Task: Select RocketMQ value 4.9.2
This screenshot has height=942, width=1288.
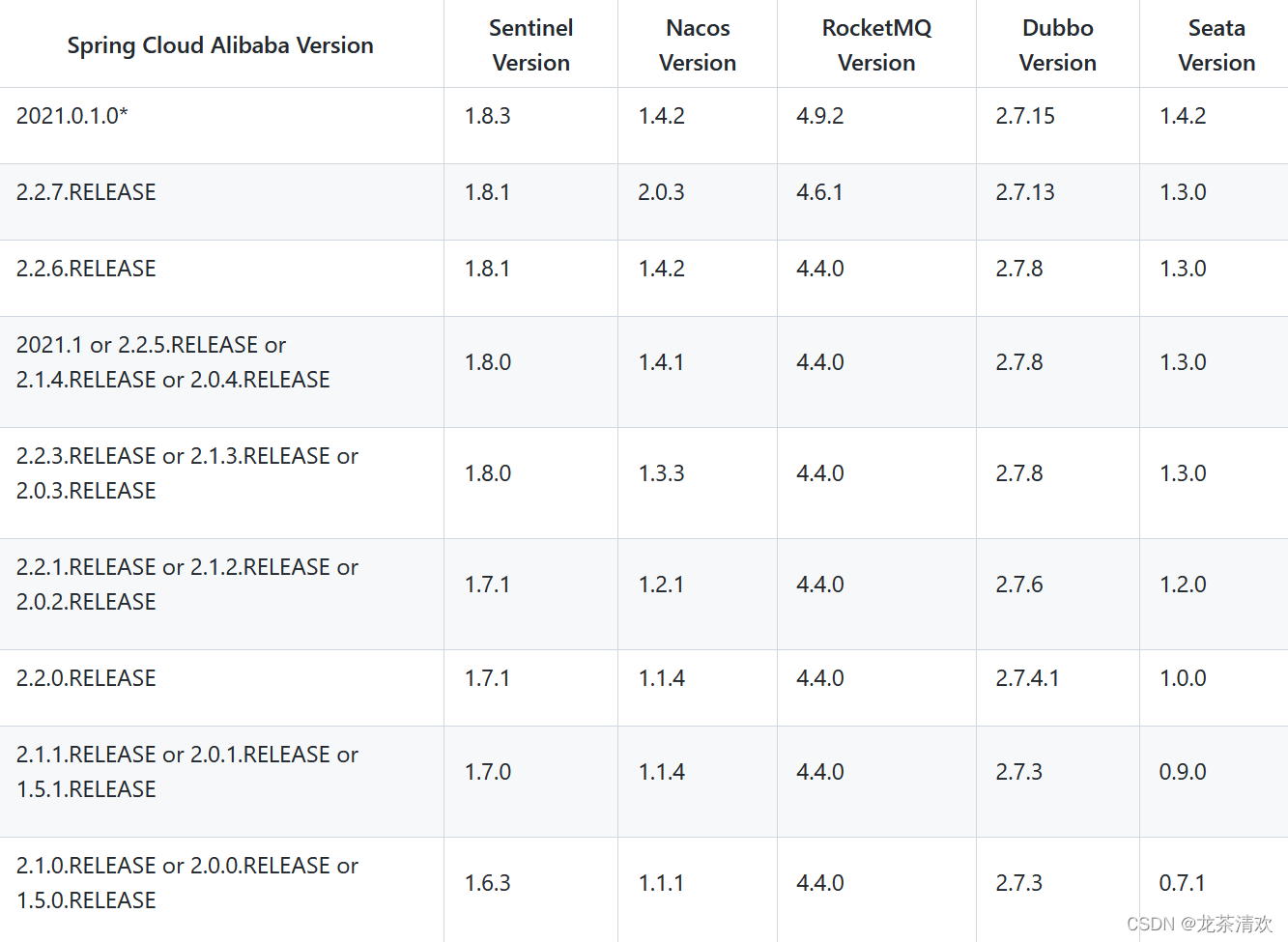Action: click(820, 116)
